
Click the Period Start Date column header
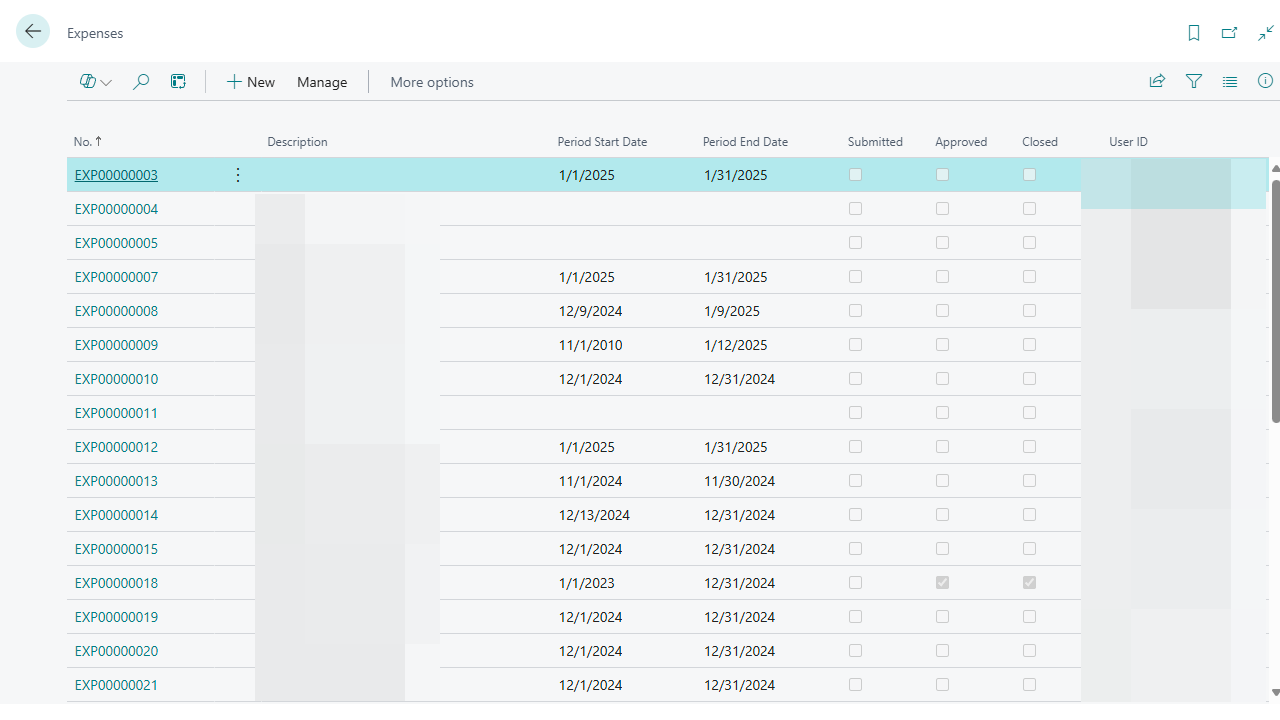coord(602,142)
